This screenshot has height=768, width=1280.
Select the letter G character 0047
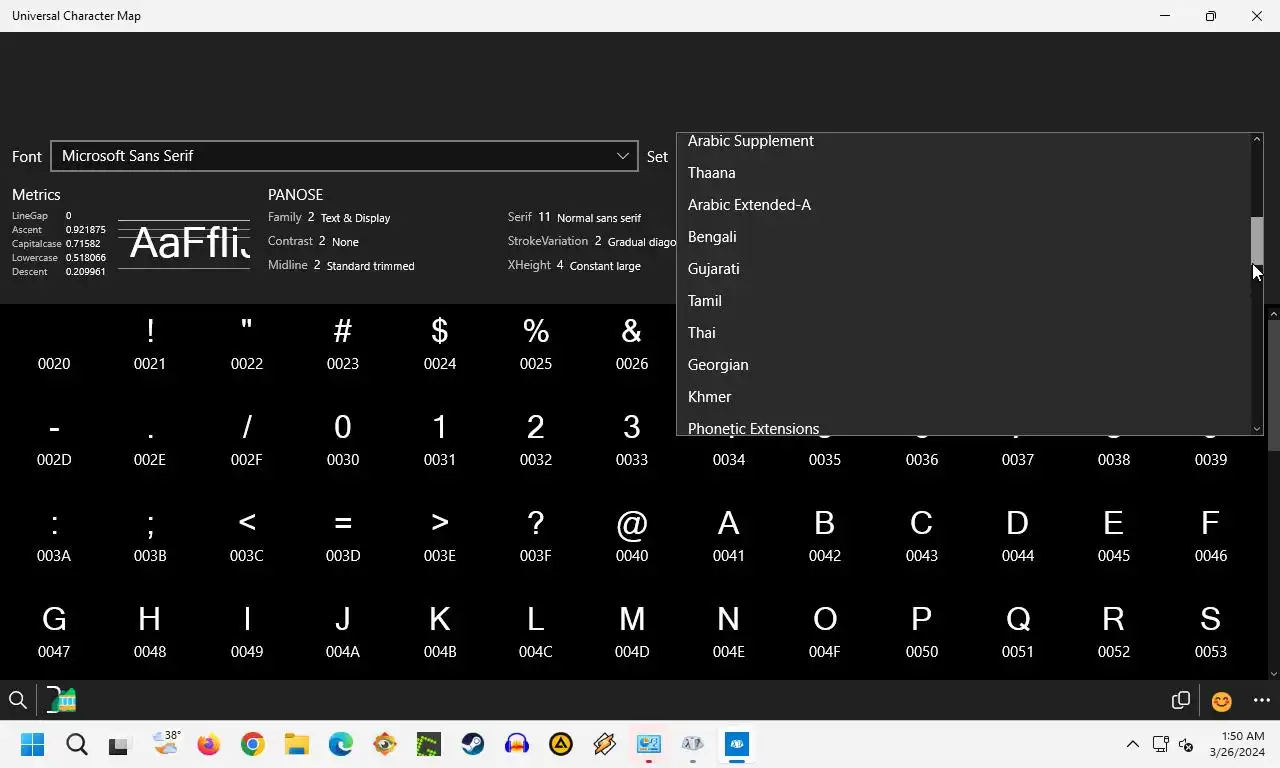[54, 631]
